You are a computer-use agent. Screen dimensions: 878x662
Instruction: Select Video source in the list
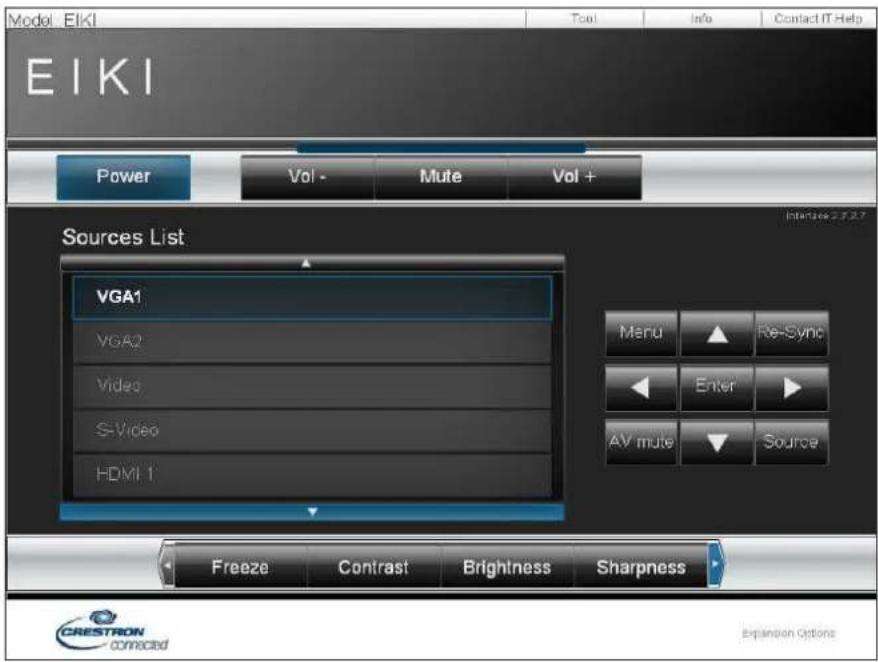312,386
